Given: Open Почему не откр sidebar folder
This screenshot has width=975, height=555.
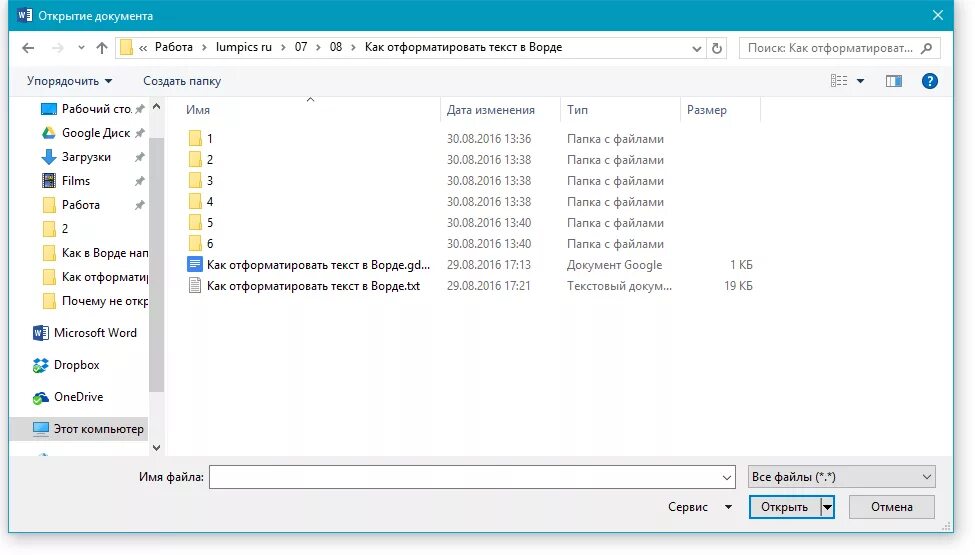Looking at the screenshot, I should click(95, 301).
